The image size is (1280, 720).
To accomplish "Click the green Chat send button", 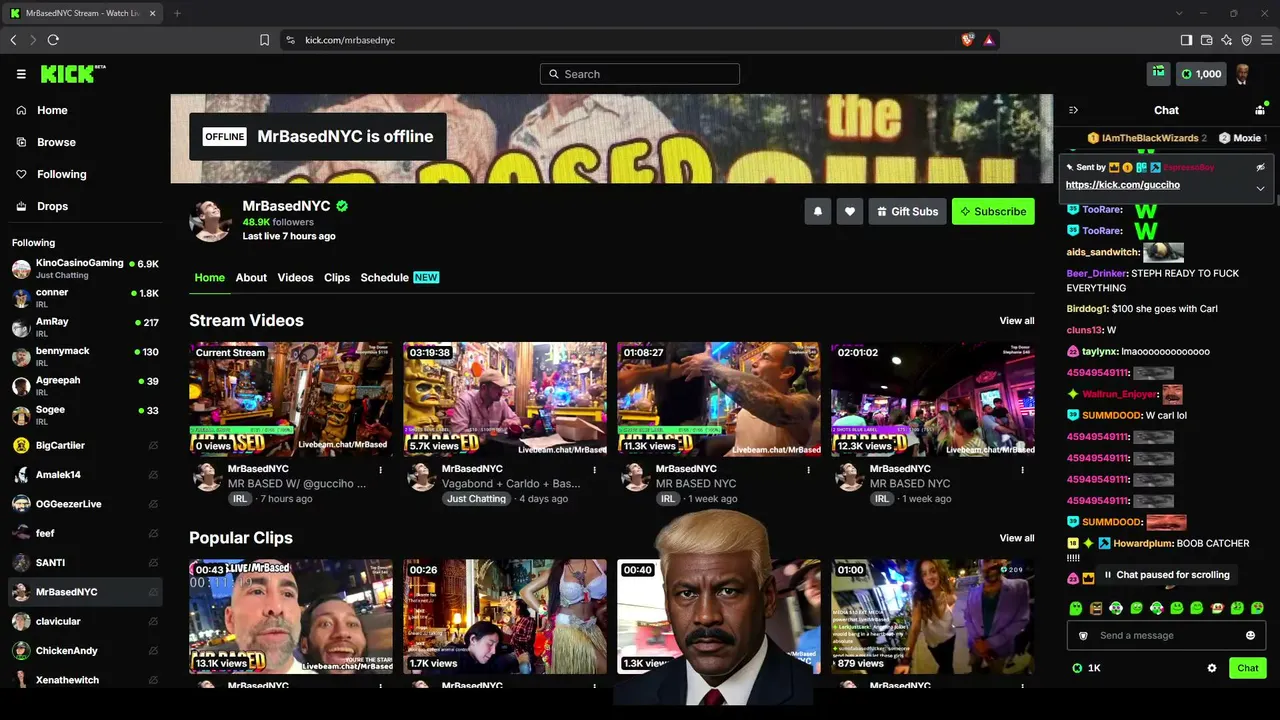I will pos(1248,668).
